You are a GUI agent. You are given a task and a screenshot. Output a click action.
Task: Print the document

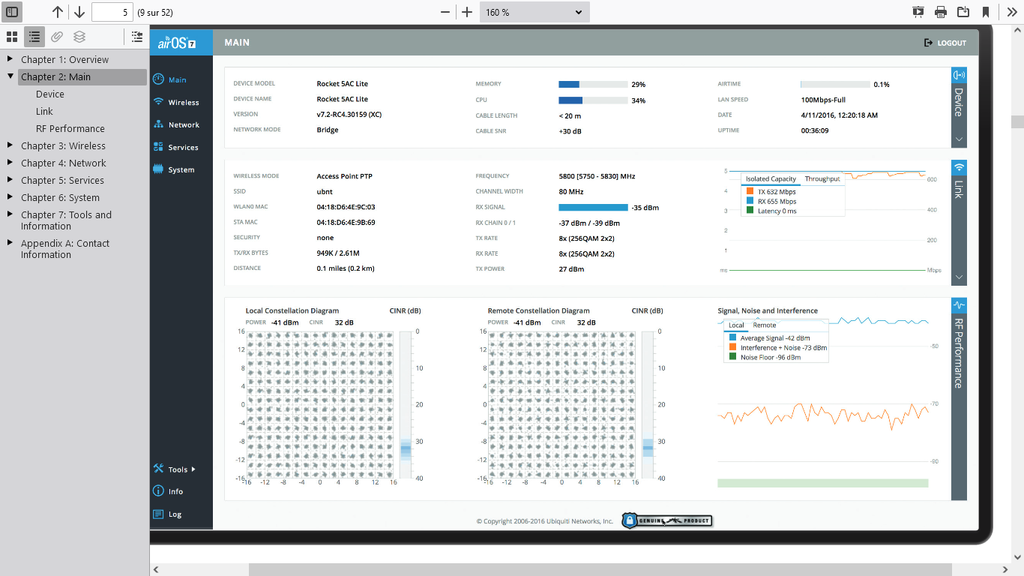click(940, 12)
